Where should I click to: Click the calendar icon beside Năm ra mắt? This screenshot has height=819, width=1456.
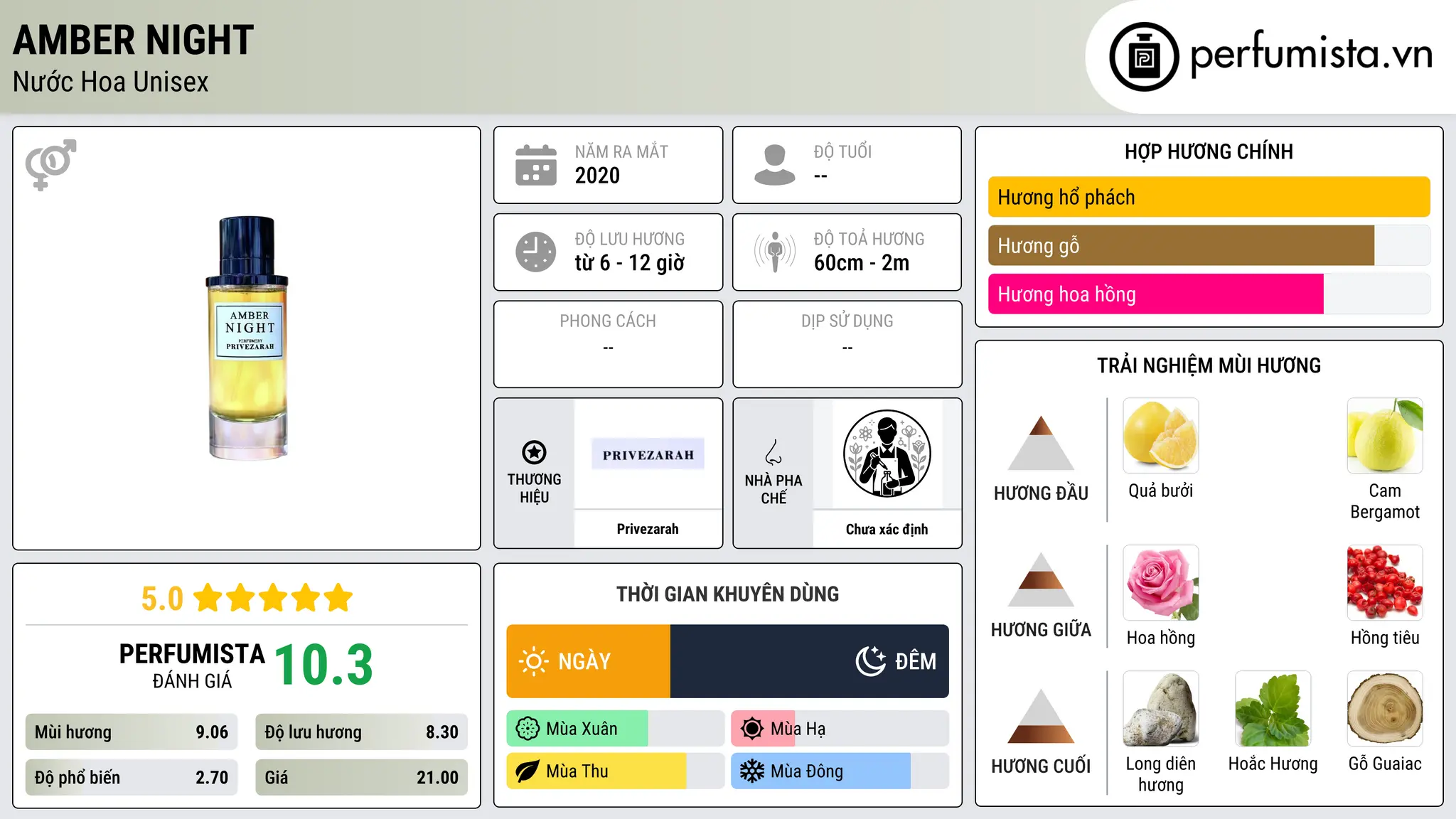(536, 165)
